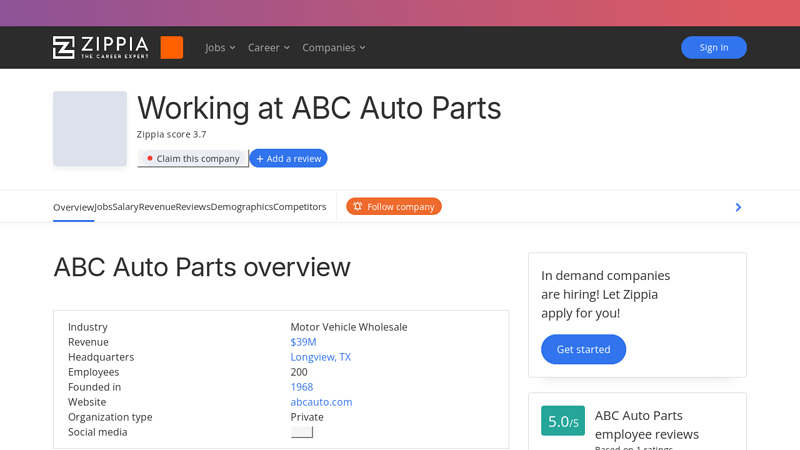Click the Private organization type value
800x450 pixels.
pyautogui.click(x=307, y=417)
